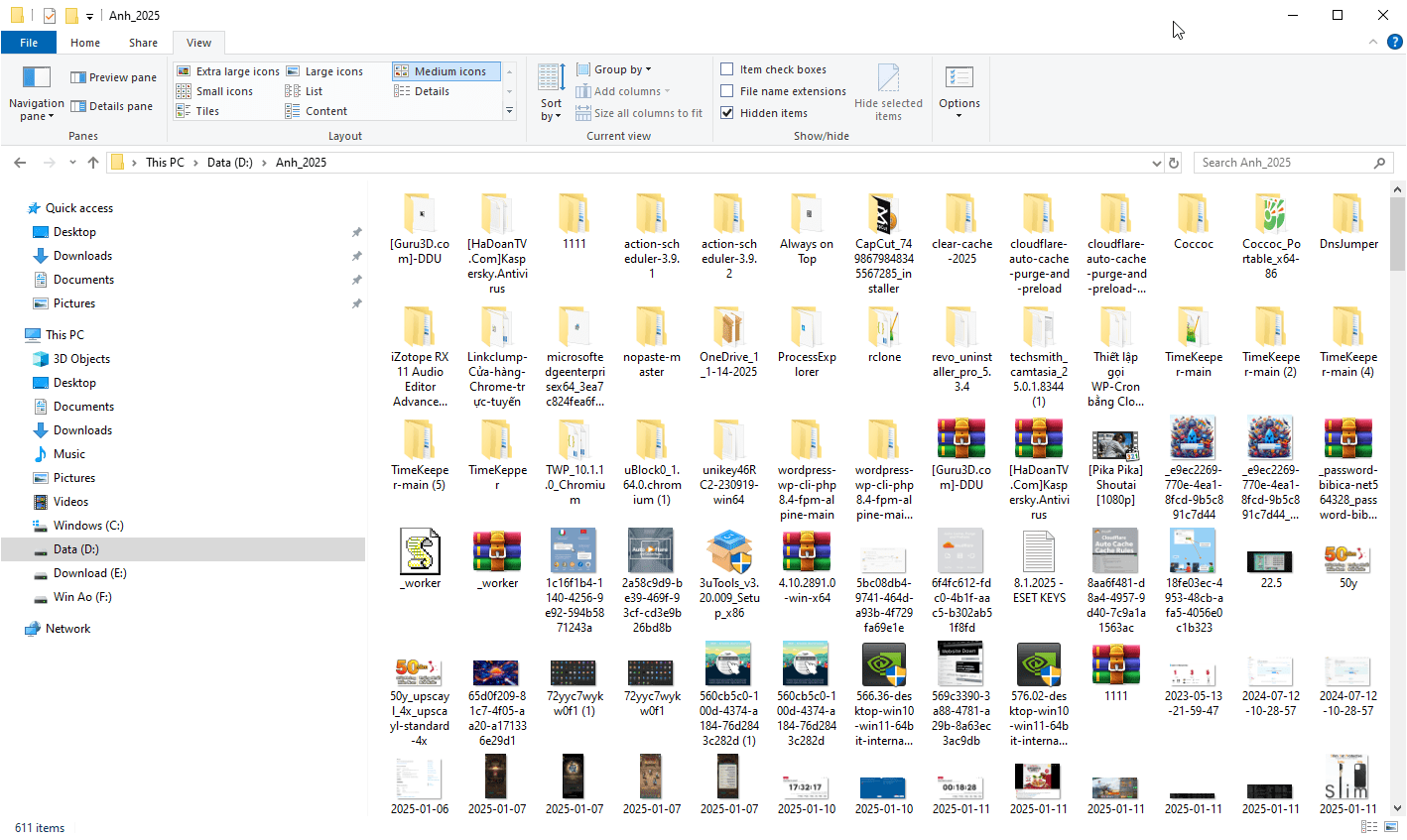The image size is (1407, 840).
Task: Select Extra large icons layout
Action: click(x=228, y=71)
